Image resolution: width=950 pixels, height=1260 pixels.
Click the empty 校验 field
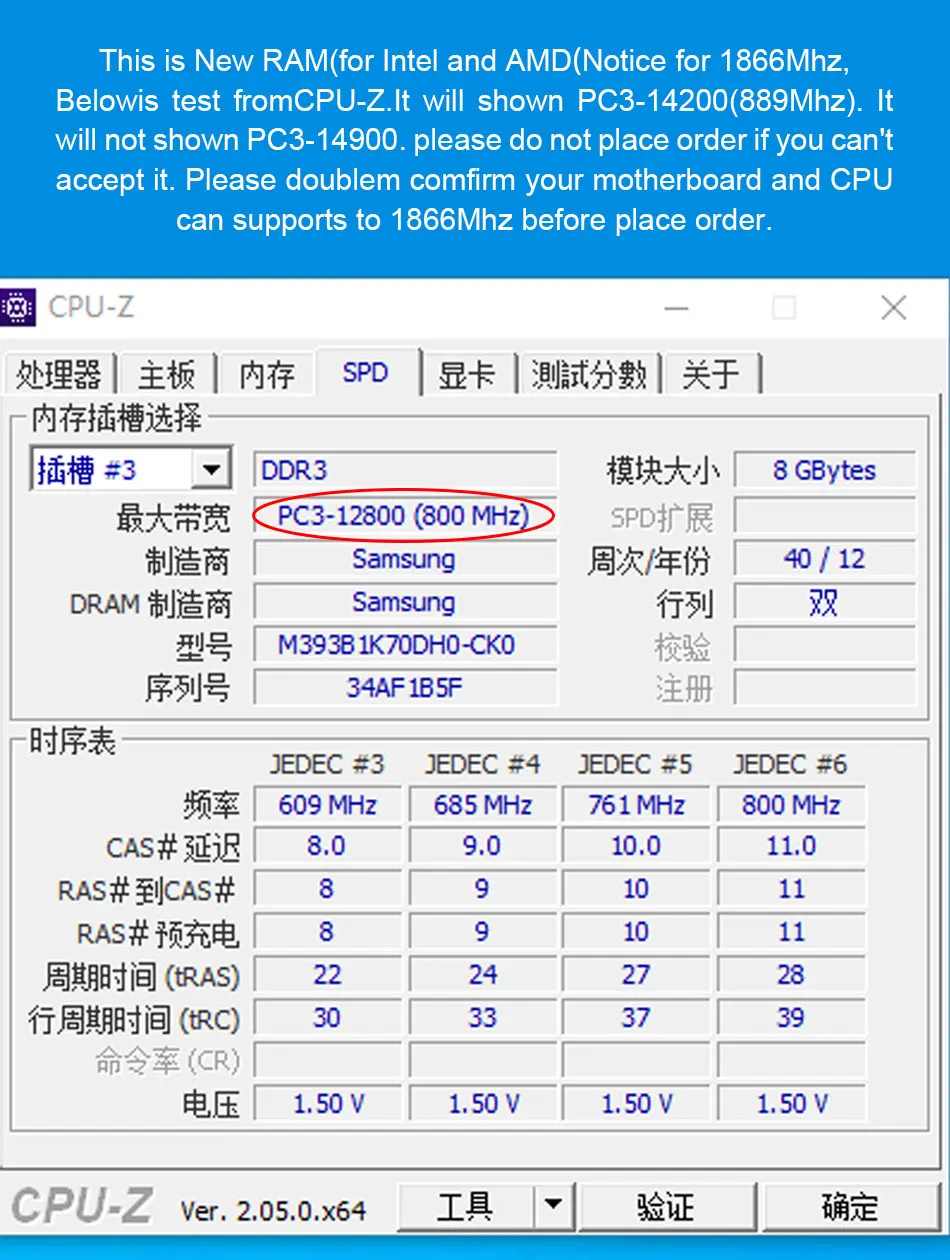tap(825, 645)
